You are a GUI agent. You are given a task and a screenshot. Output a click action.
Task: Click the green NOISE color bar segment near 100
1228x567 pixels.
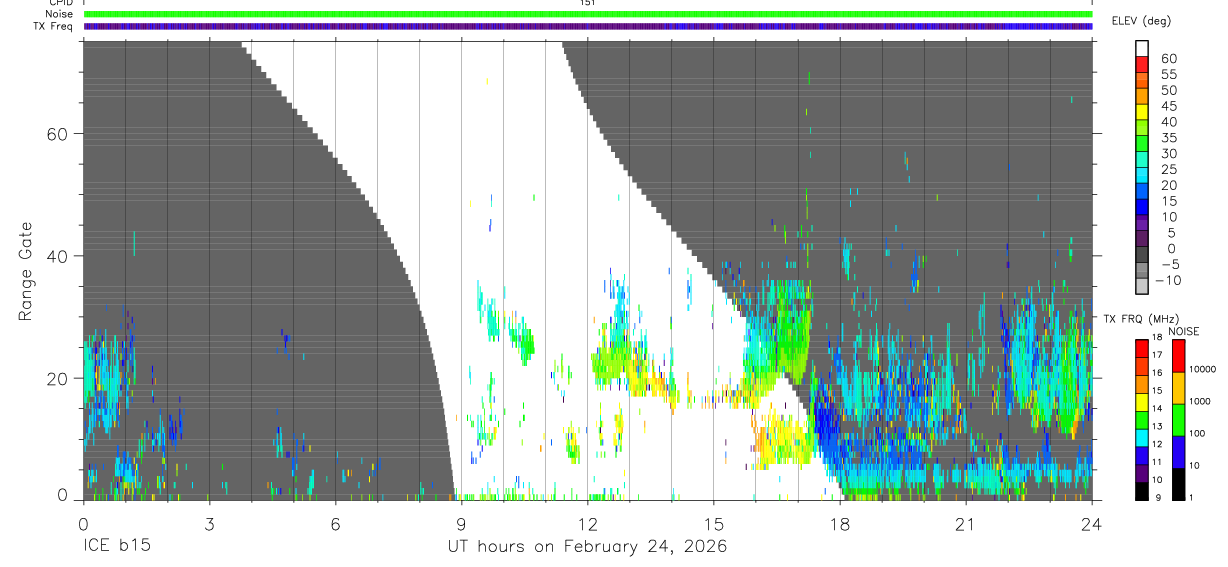click(x=1178, y=420)
